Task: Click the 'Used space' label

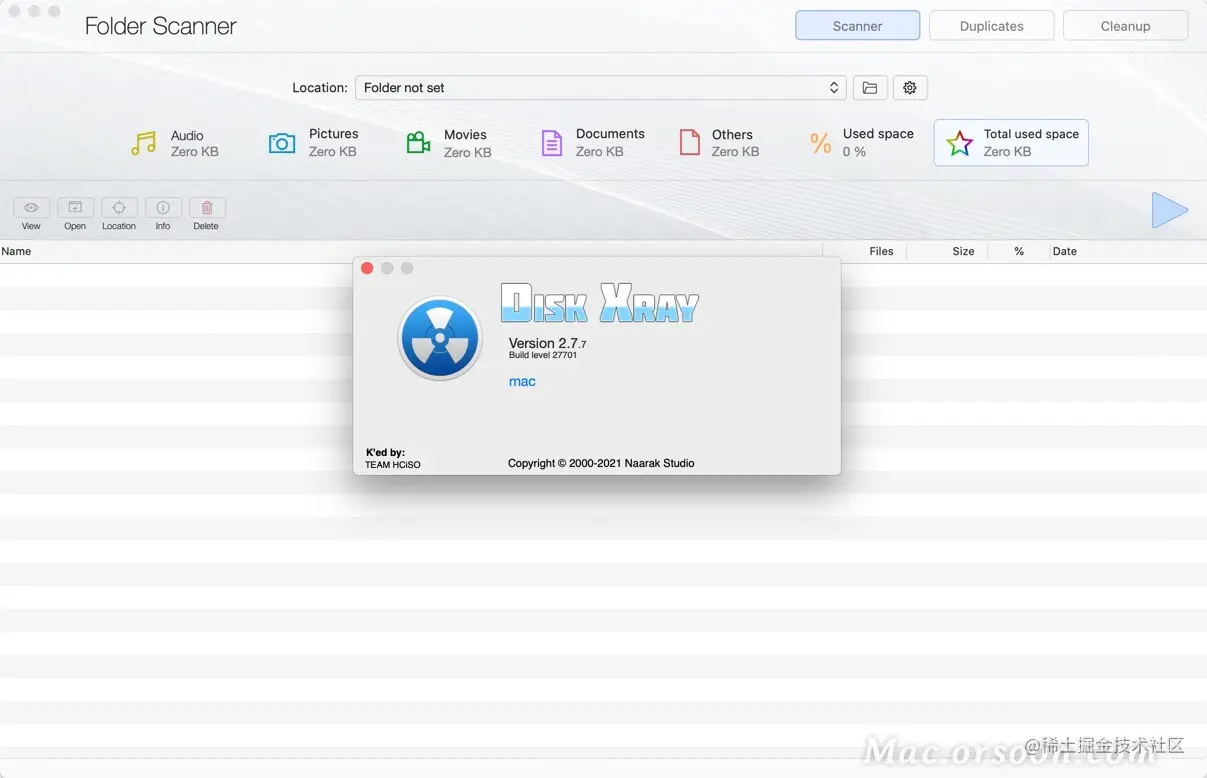Action: 878,134
